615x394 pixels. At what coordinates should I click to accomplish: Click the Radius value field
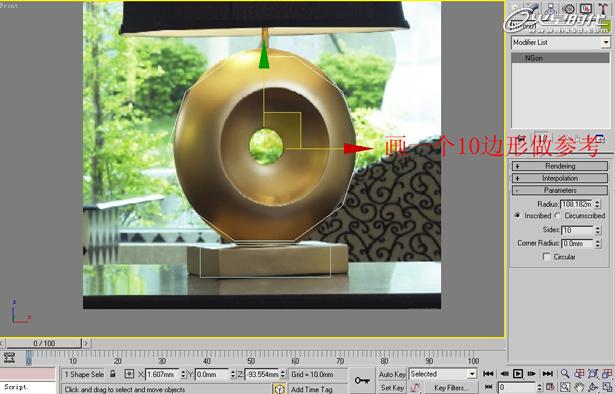[x=577, y=204]
